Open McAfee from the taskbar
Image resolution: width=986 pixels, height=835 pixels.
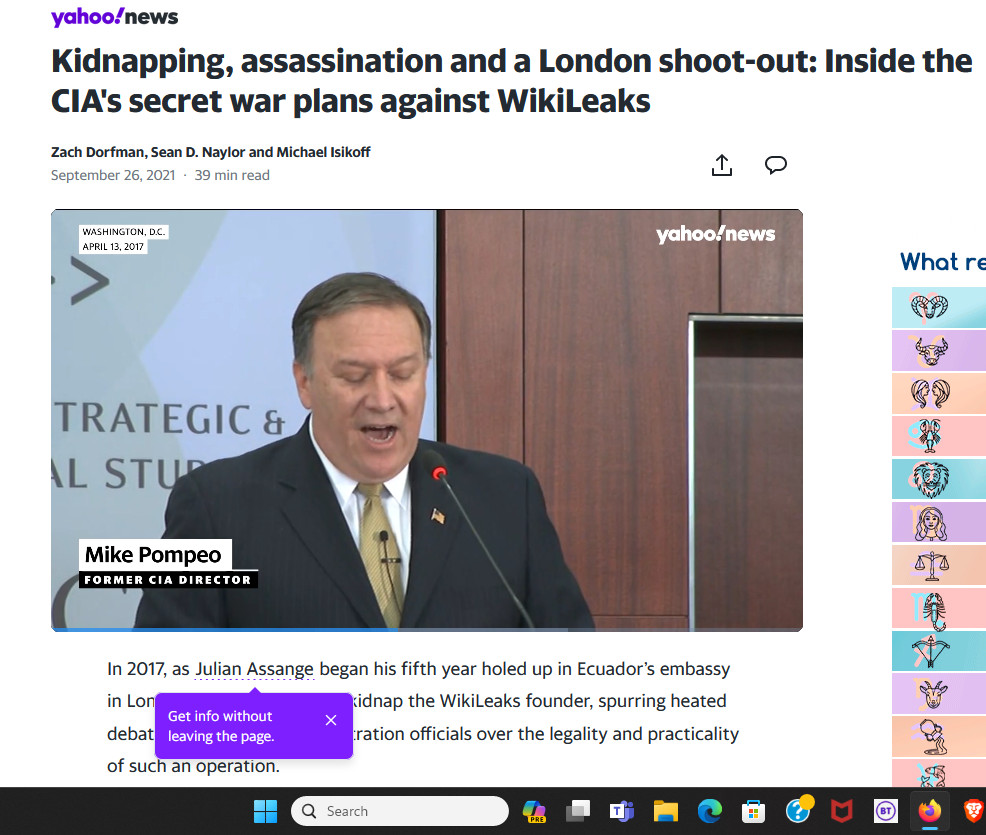point(841,811)
